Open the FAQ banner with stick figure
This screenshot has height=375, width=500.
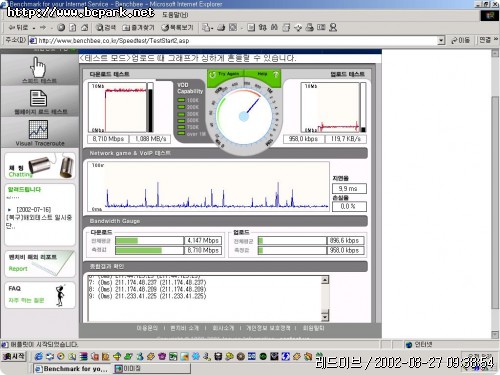[x=40, y=295]
